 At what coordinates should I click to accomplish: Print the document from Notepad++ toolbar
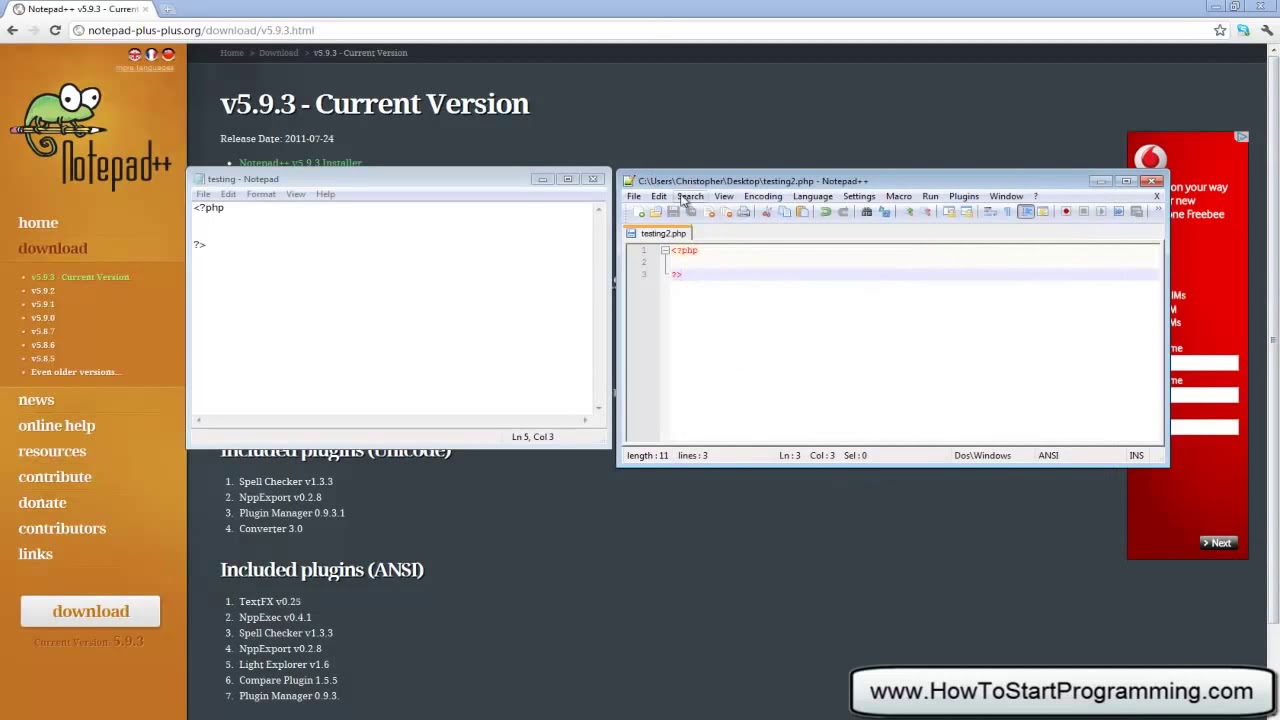point(743,212)
